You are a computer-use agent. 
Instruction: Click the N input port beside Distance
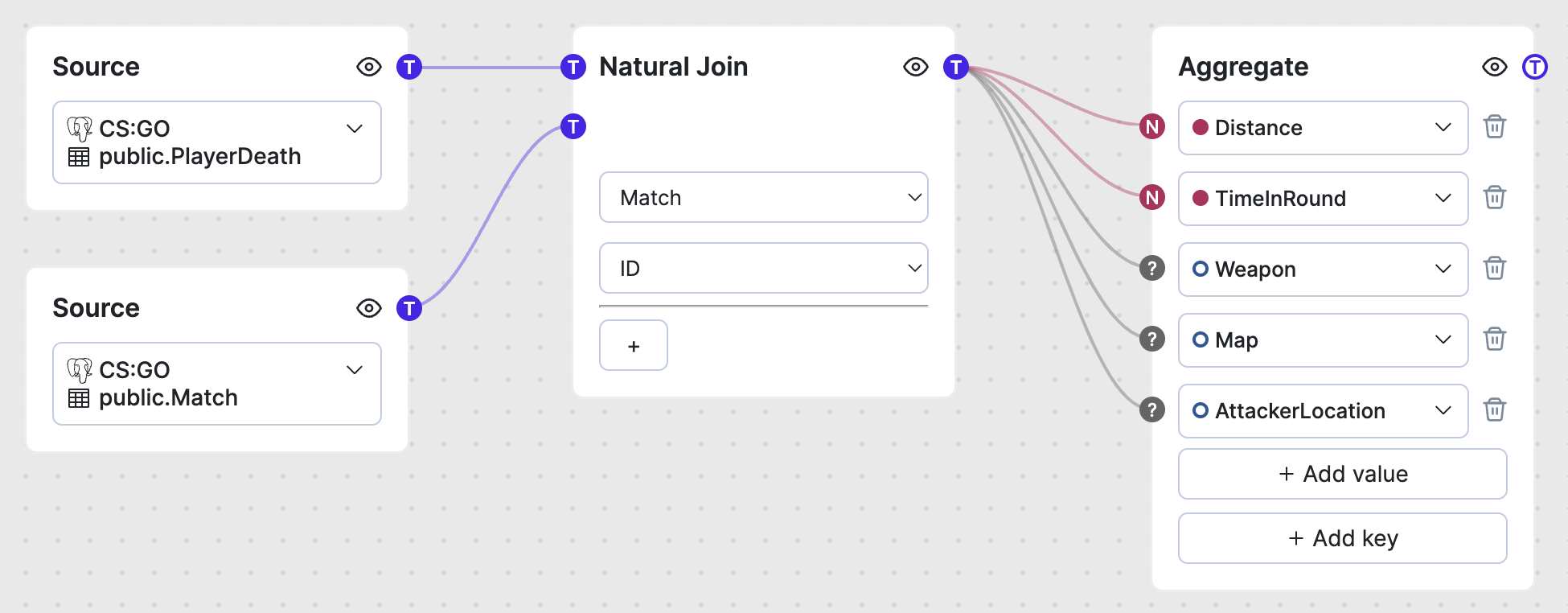[1152, 127]
